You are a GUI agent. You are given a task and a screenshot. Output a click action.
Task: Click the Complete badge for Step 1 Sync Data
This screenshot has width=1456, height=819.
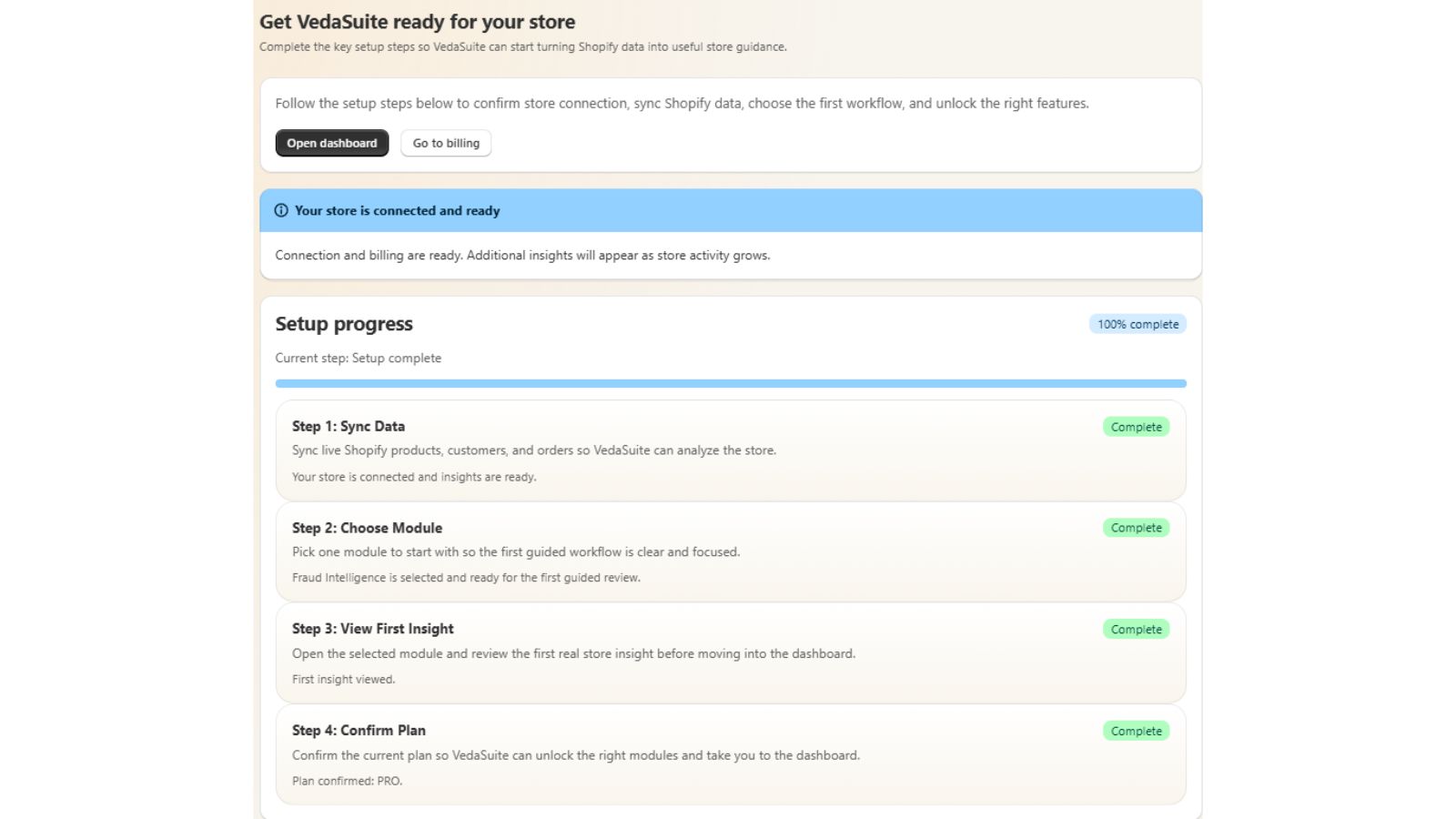[x=1137, y=427]
